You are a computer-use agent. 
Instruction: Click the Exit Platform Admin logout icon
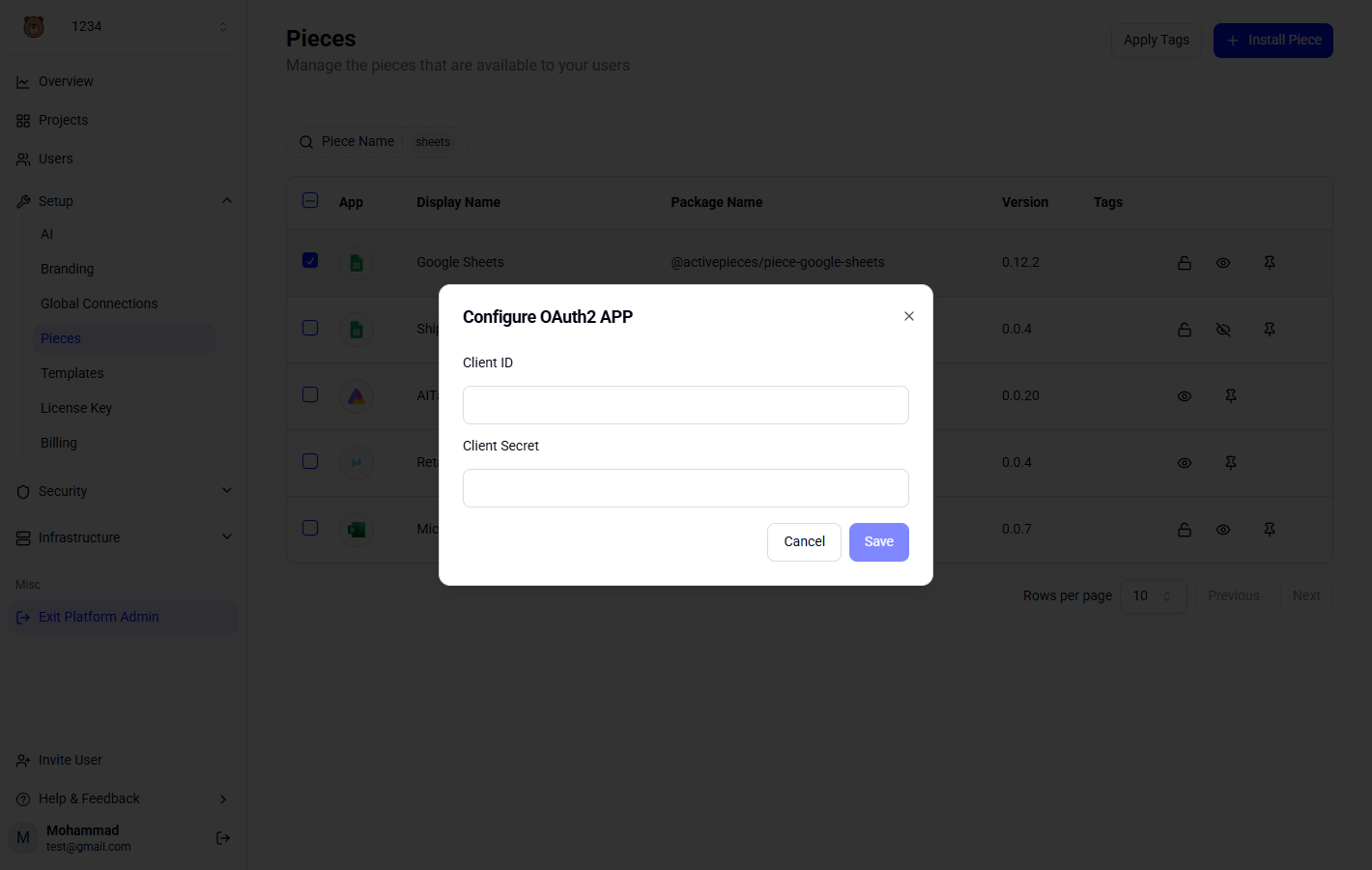pos(22,617)
